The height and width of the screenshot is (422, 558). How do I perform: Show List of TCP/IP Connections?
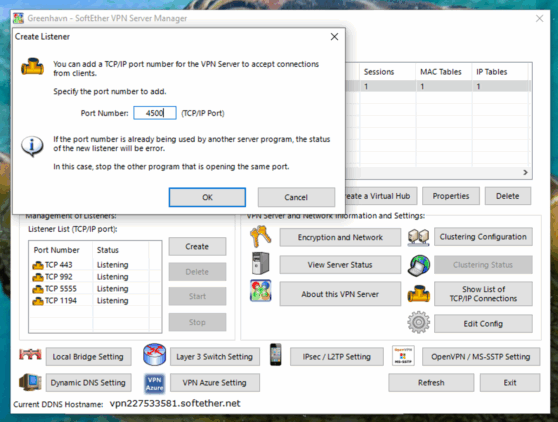pos(483,294)
